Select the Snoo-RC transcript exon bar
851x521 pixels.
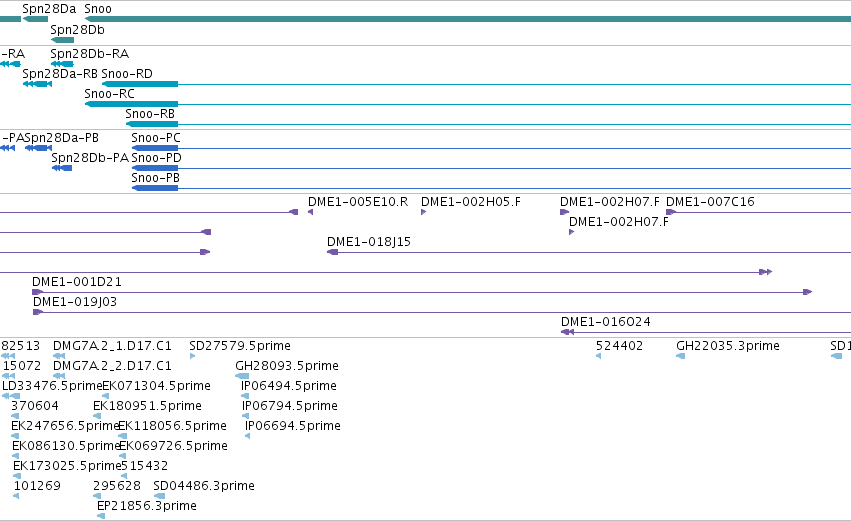coord(131,104)
